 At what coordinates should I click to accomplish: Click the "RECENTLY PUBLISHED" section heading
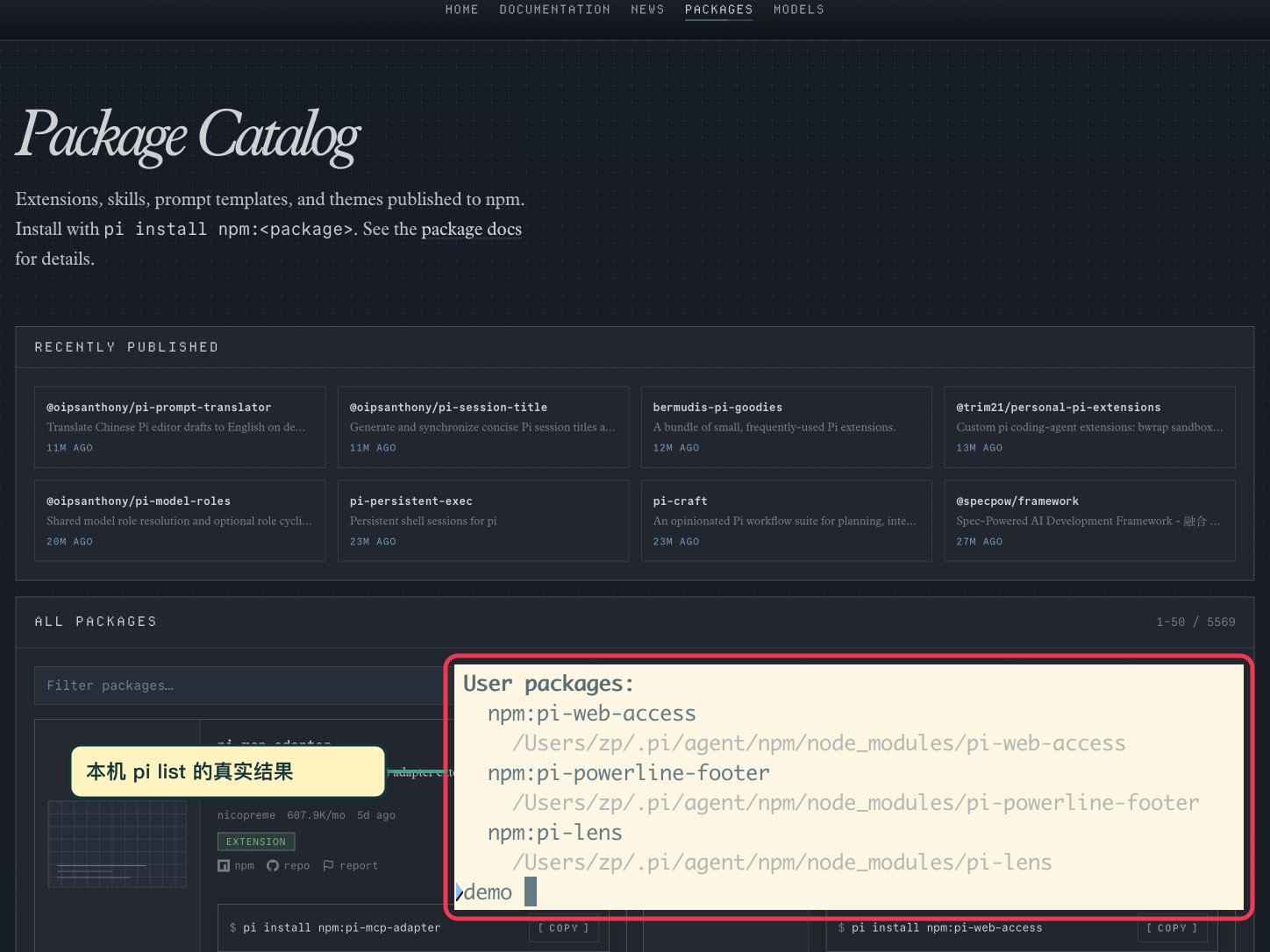point(126,347)
